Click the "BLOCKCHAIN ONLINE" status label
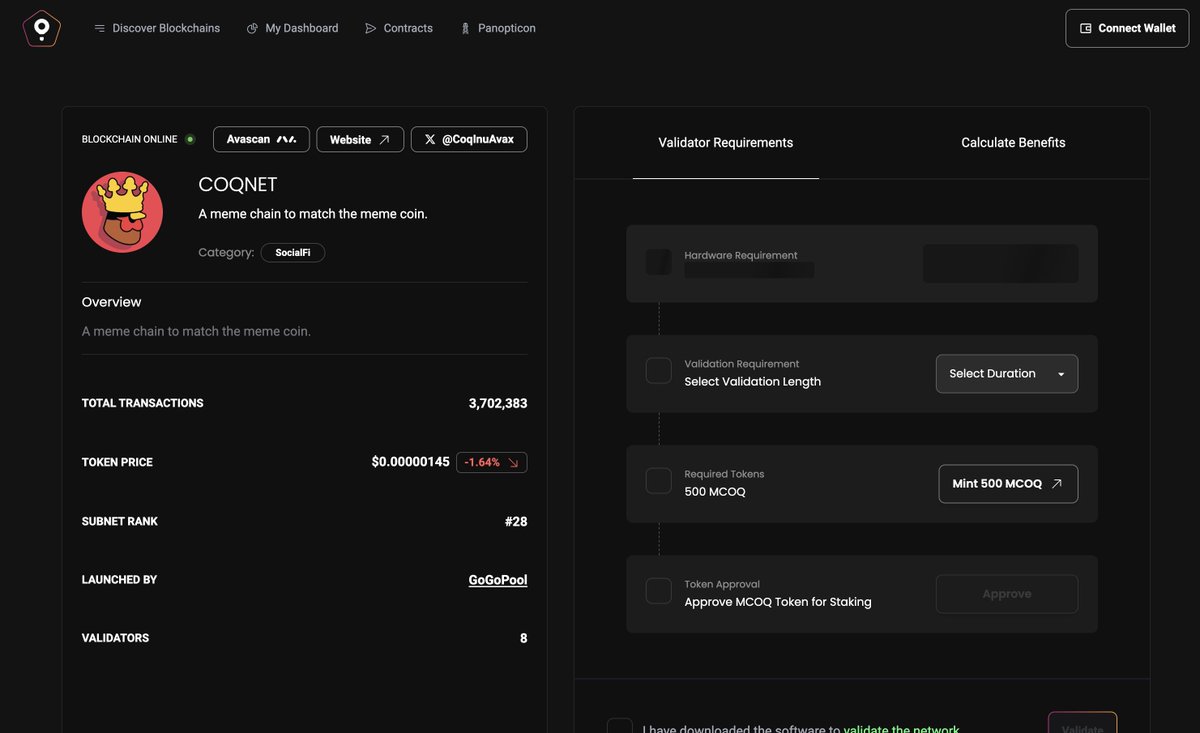 pos(130,139)
